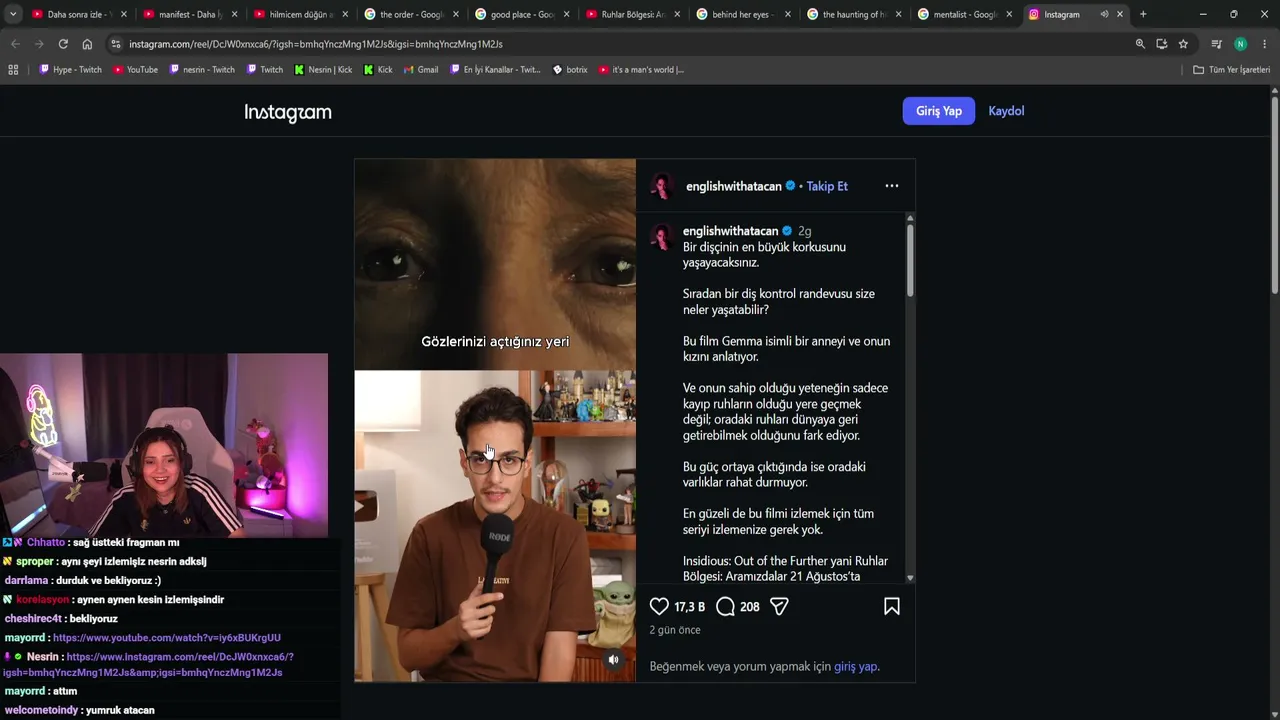Open the Instagram reel link posted by Nesrin
The height and width of the screenshot is (720, 1280).
pyautogui.click(x=148, y=665)
